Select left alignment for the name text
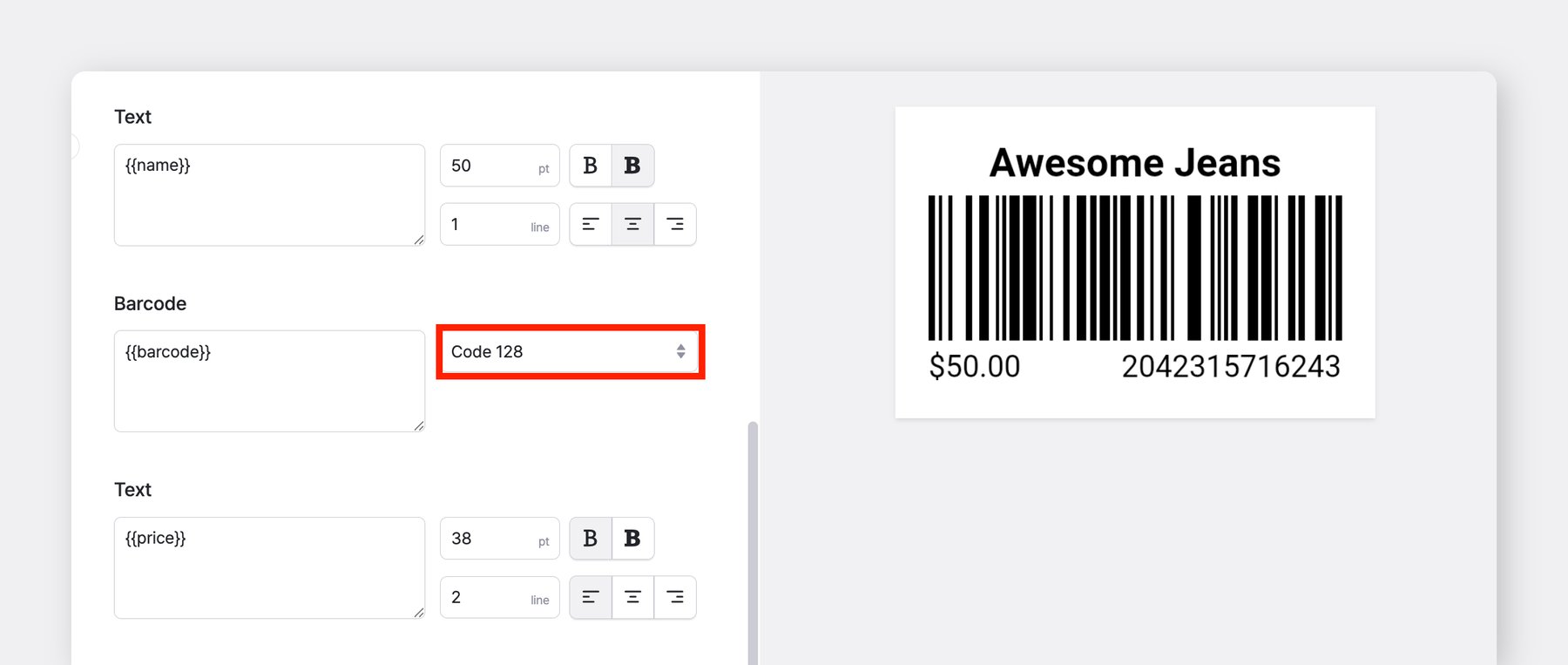Screen dimensions: 1568x665 tap(591, 225)
